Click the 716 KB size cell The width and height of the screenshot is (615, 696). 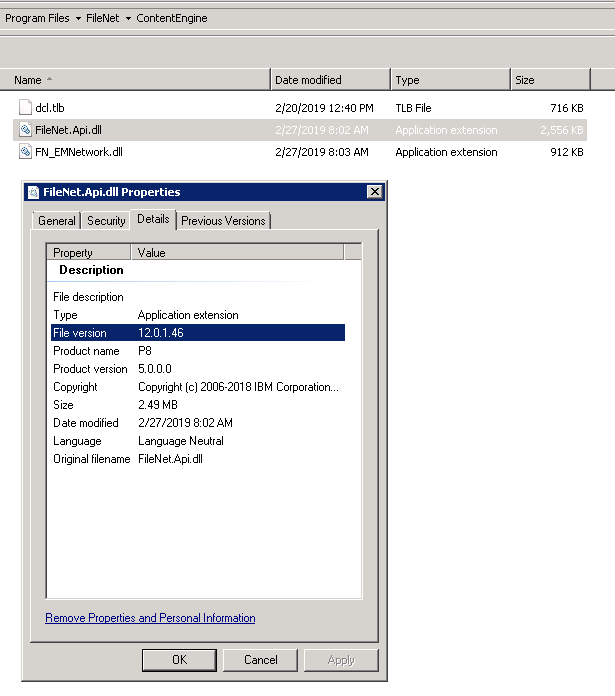coord(567,108)
